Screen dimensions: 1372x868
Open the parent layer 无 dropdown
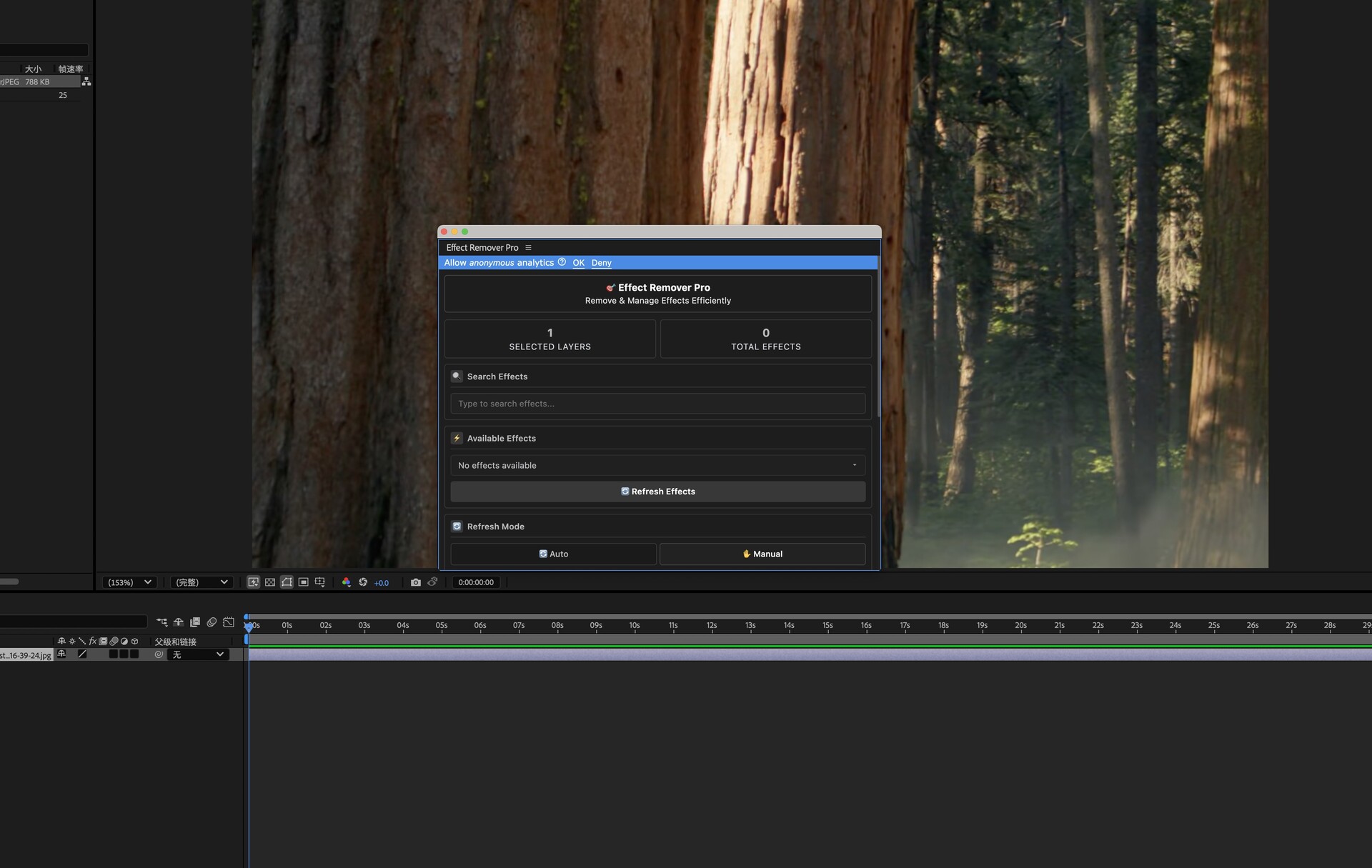click(x=199, y=654)
